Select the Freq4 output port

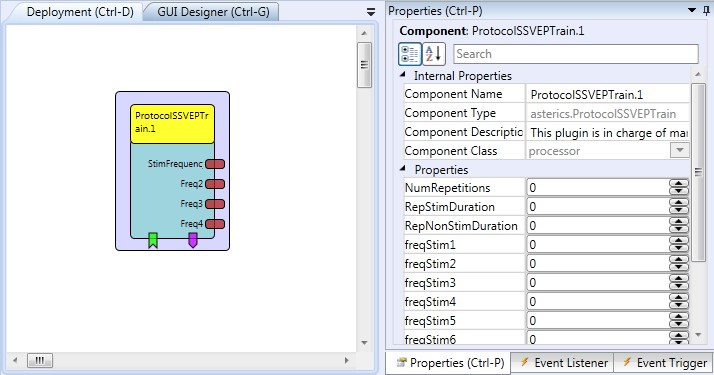[215, 224]
